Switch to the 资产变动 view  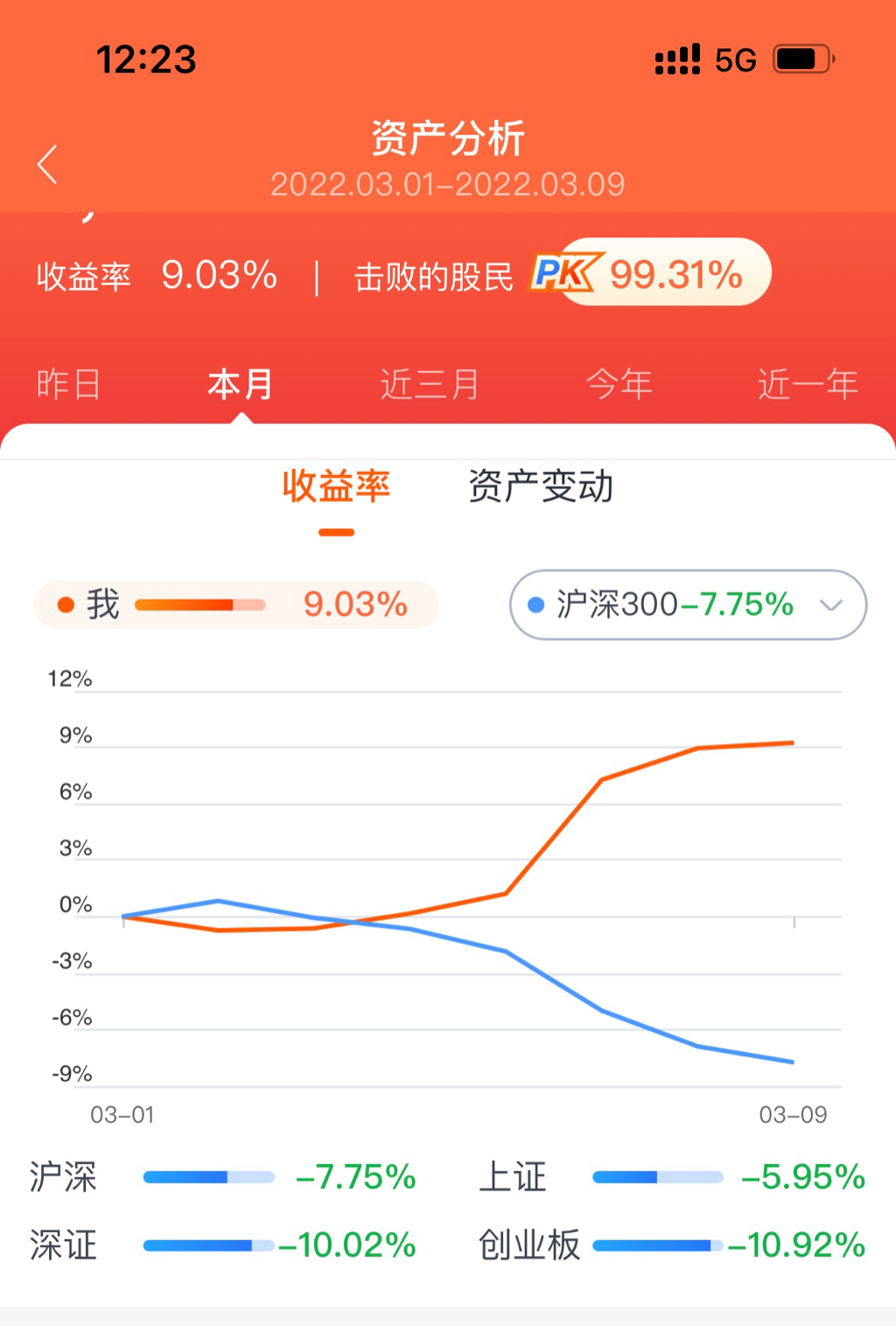point(541,487)
